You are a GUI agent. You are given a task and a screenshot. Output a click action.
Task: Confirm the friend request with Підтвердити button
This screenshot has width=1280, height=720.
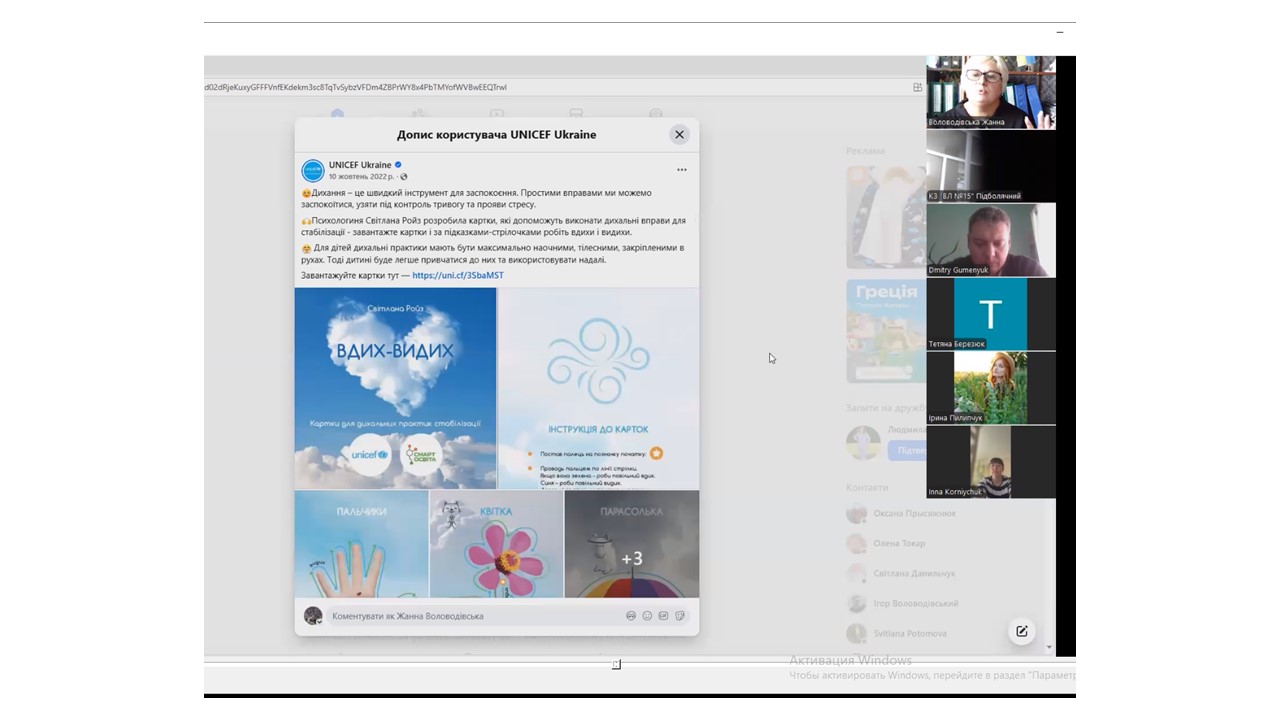pos(908,451)
